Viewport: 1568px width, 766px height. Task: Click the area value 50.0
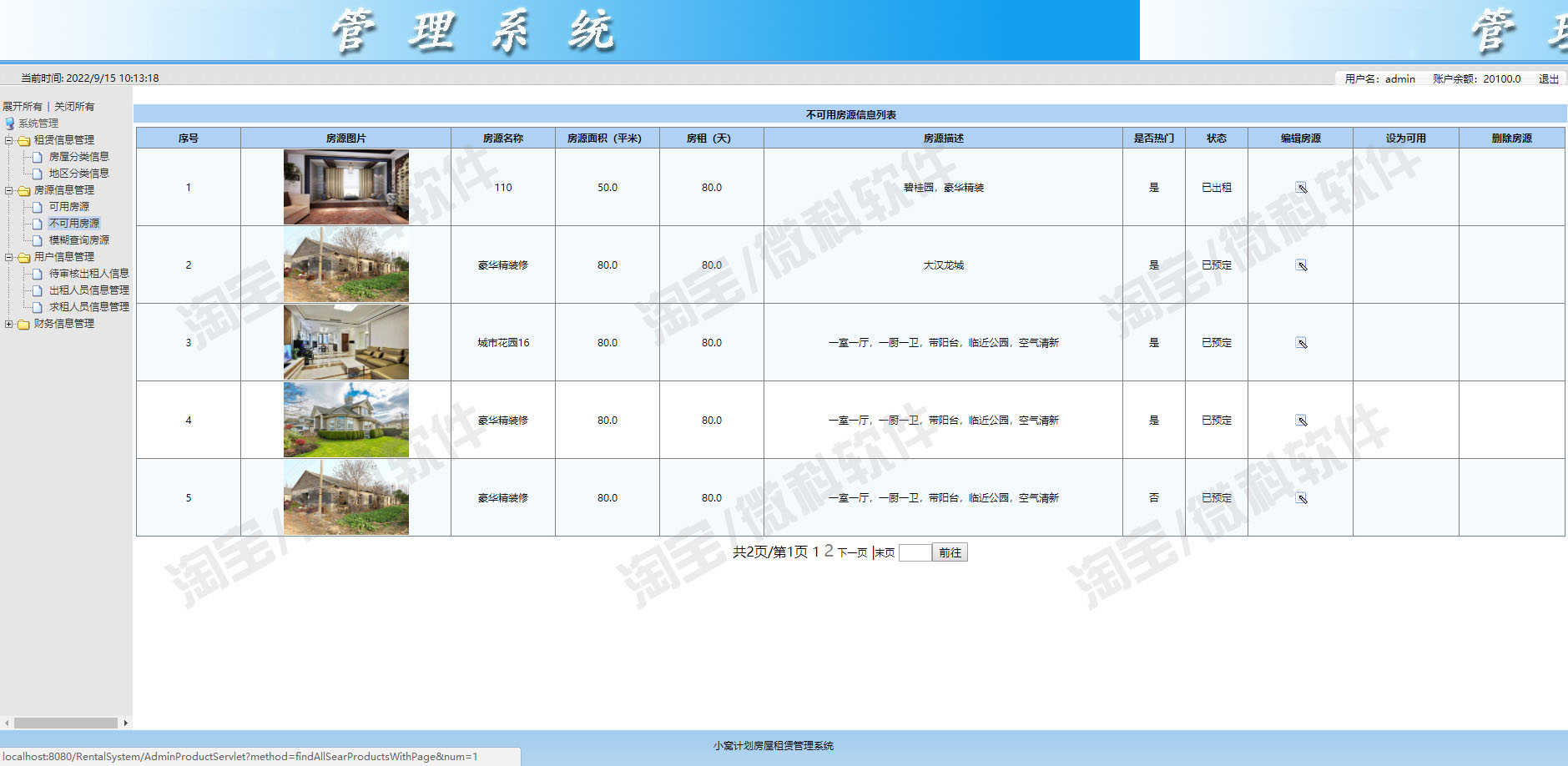coord(608,188)
